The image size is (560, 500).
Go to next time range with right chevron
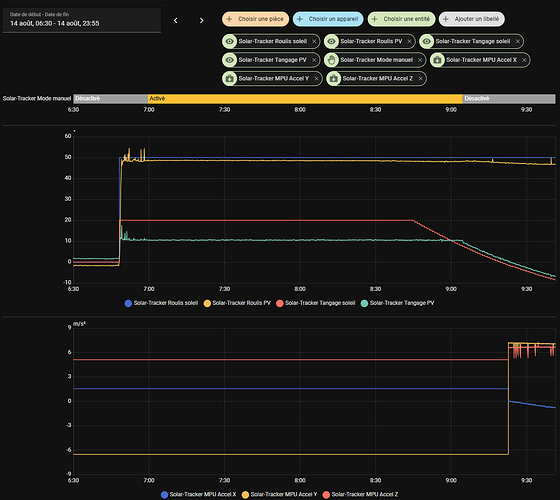point(201,20)
